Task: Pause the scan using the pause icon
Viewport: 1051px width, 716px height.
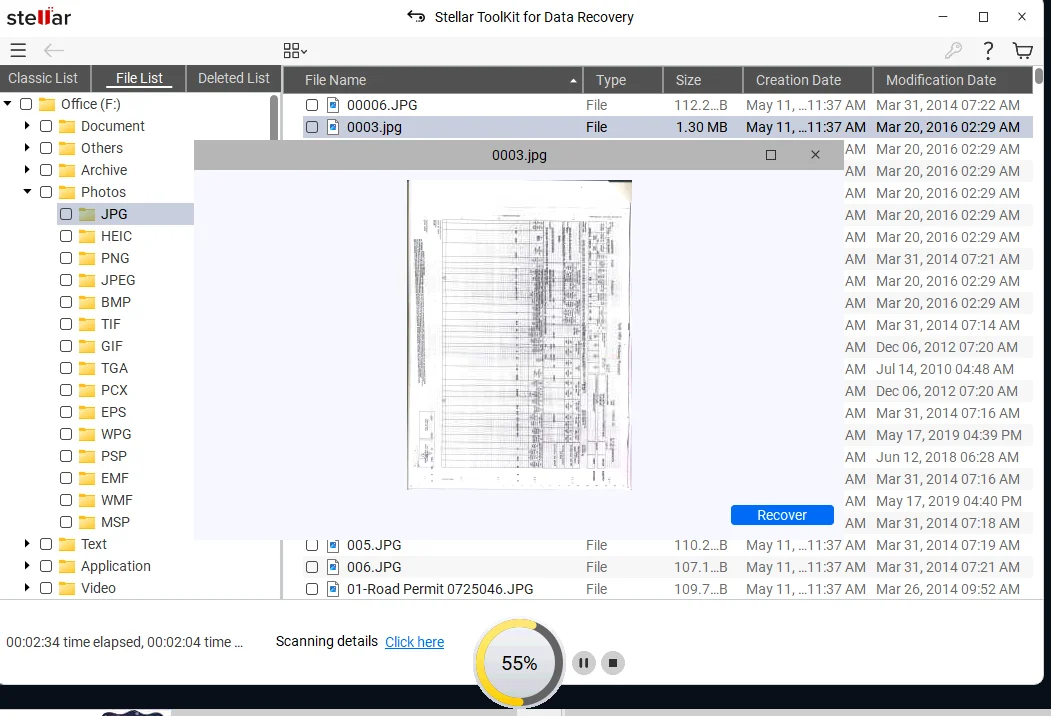Action: 583,662
